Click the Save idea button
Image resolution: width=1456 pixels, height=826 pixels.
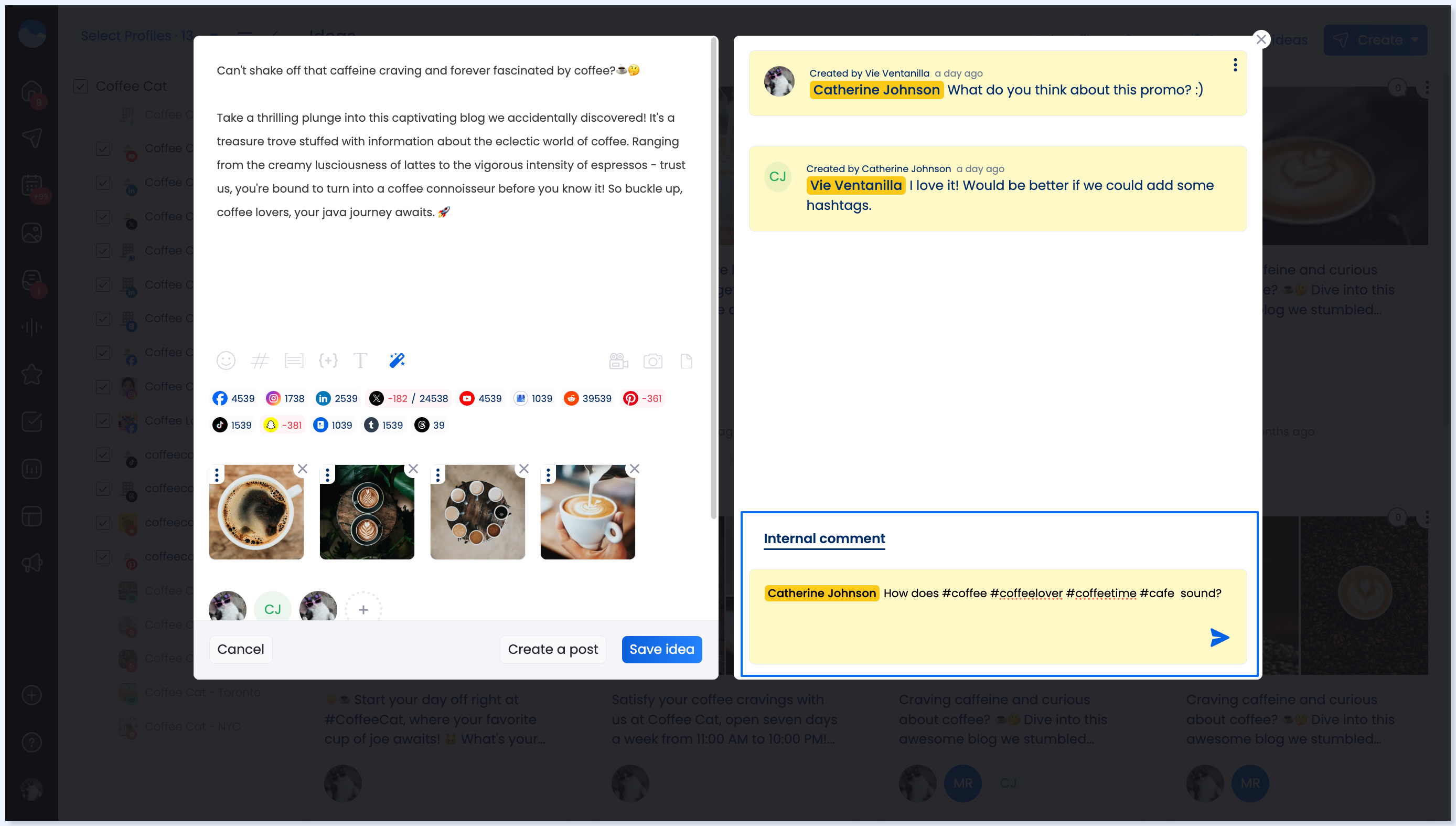click(661, 649)
